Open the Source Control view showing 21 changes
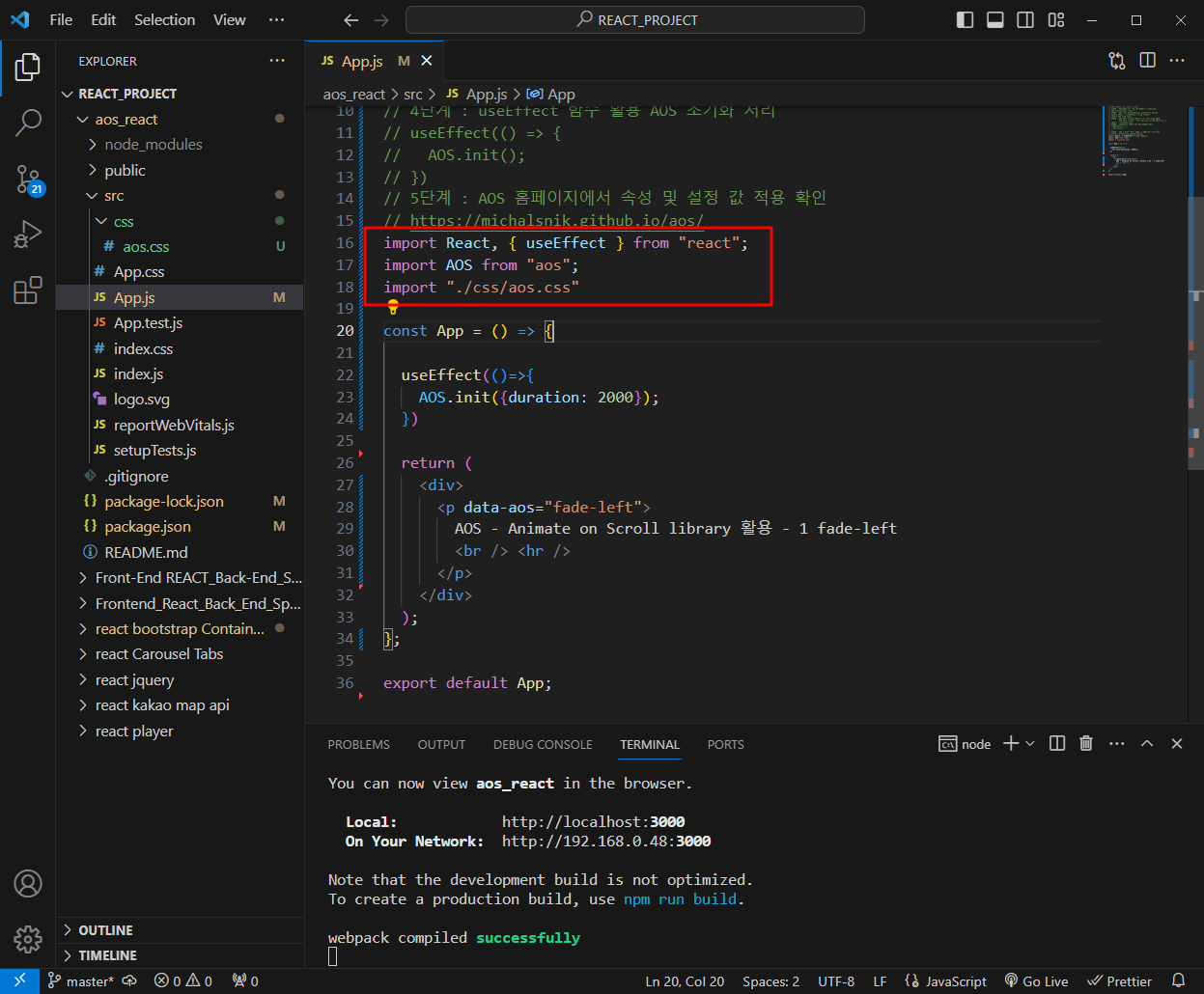Screen dimensions: 1204x994 point(28,179)
